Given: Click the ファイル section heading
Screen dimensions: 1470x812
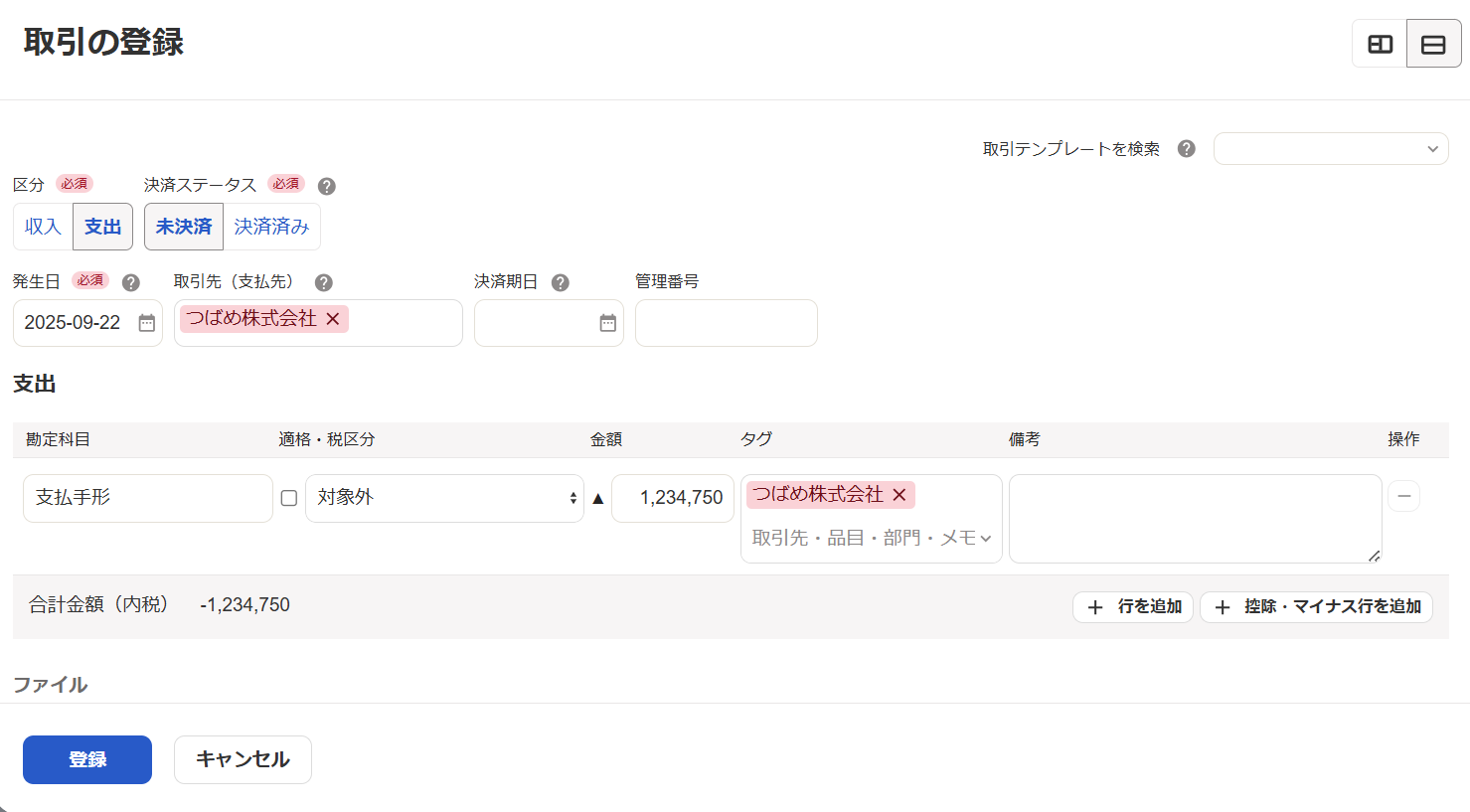Looking at the screenshot, I should 51,685.
